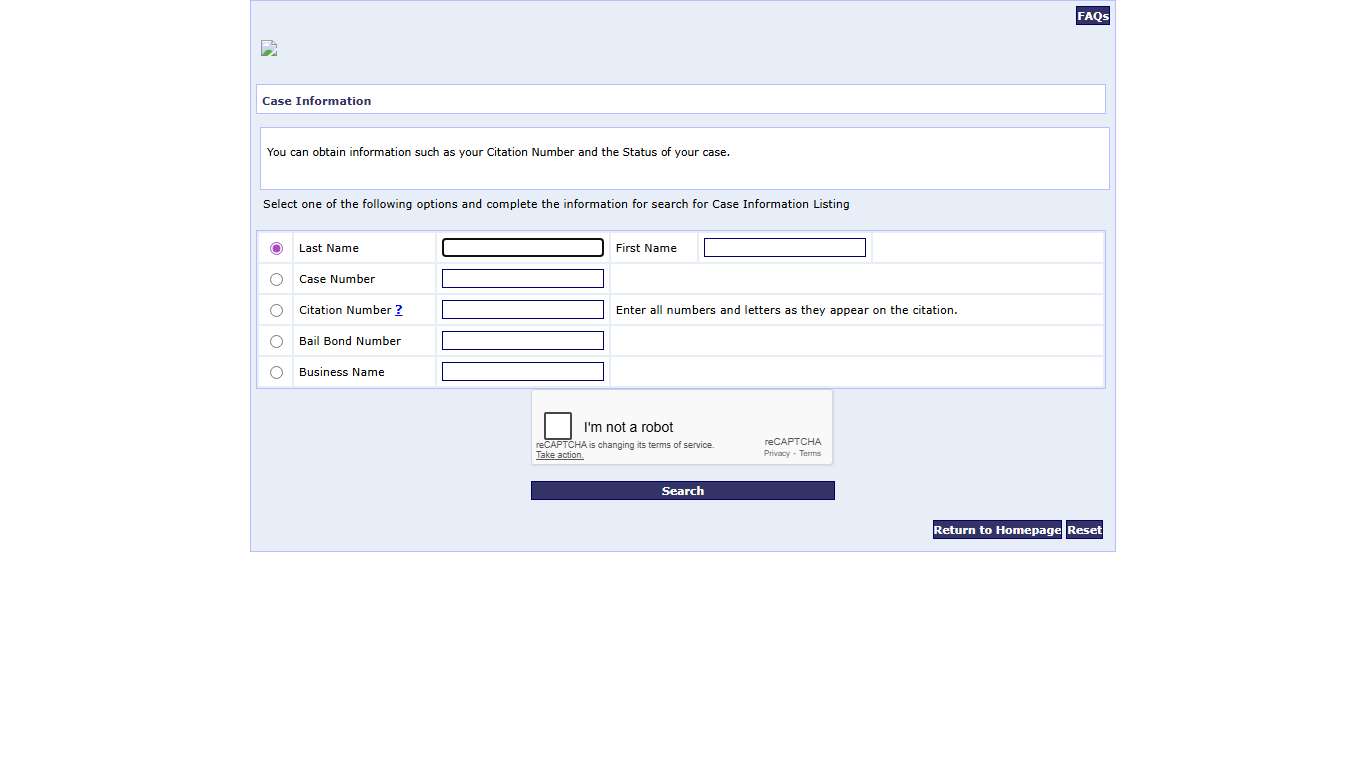
Task: Reset the search form
Action: [x=1084, y=530]
